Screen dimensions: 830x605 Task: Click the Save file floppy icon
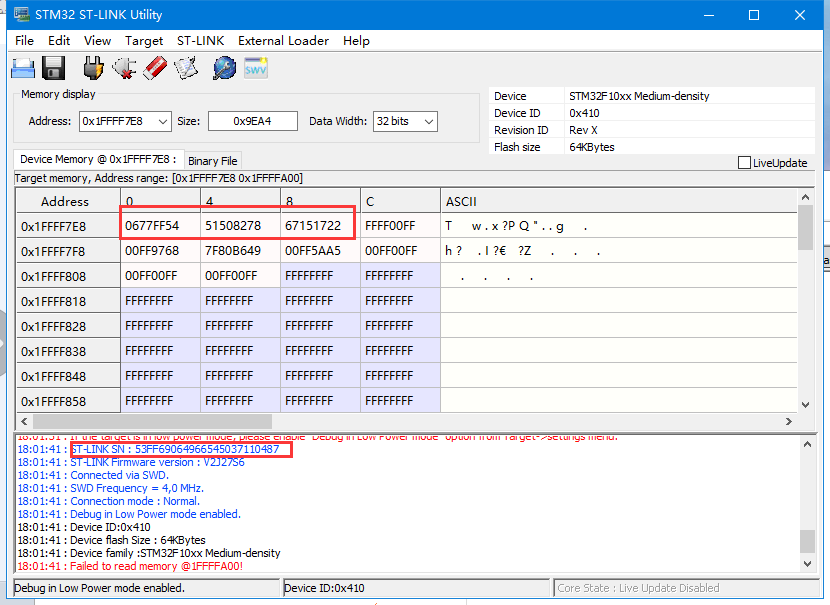pos(53,68)
